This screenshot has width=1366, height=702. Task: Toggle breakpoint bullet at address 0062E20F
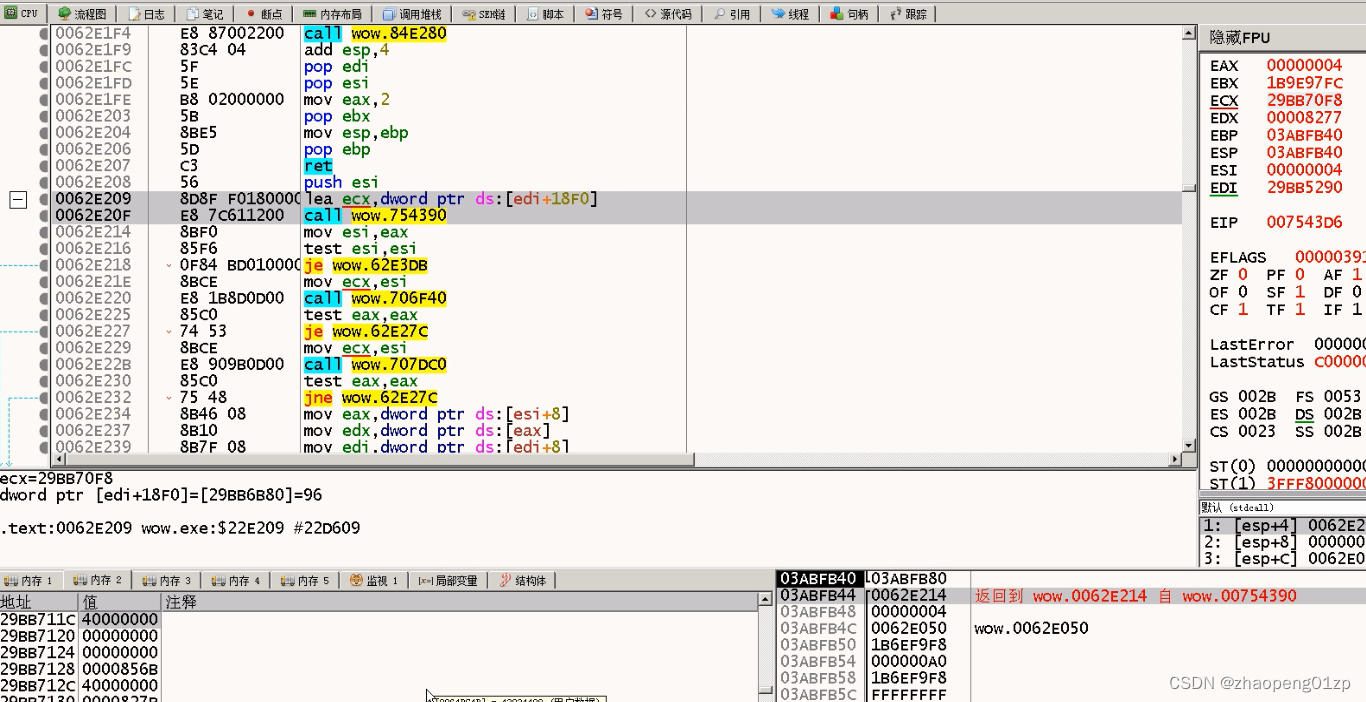pos(44,215)
